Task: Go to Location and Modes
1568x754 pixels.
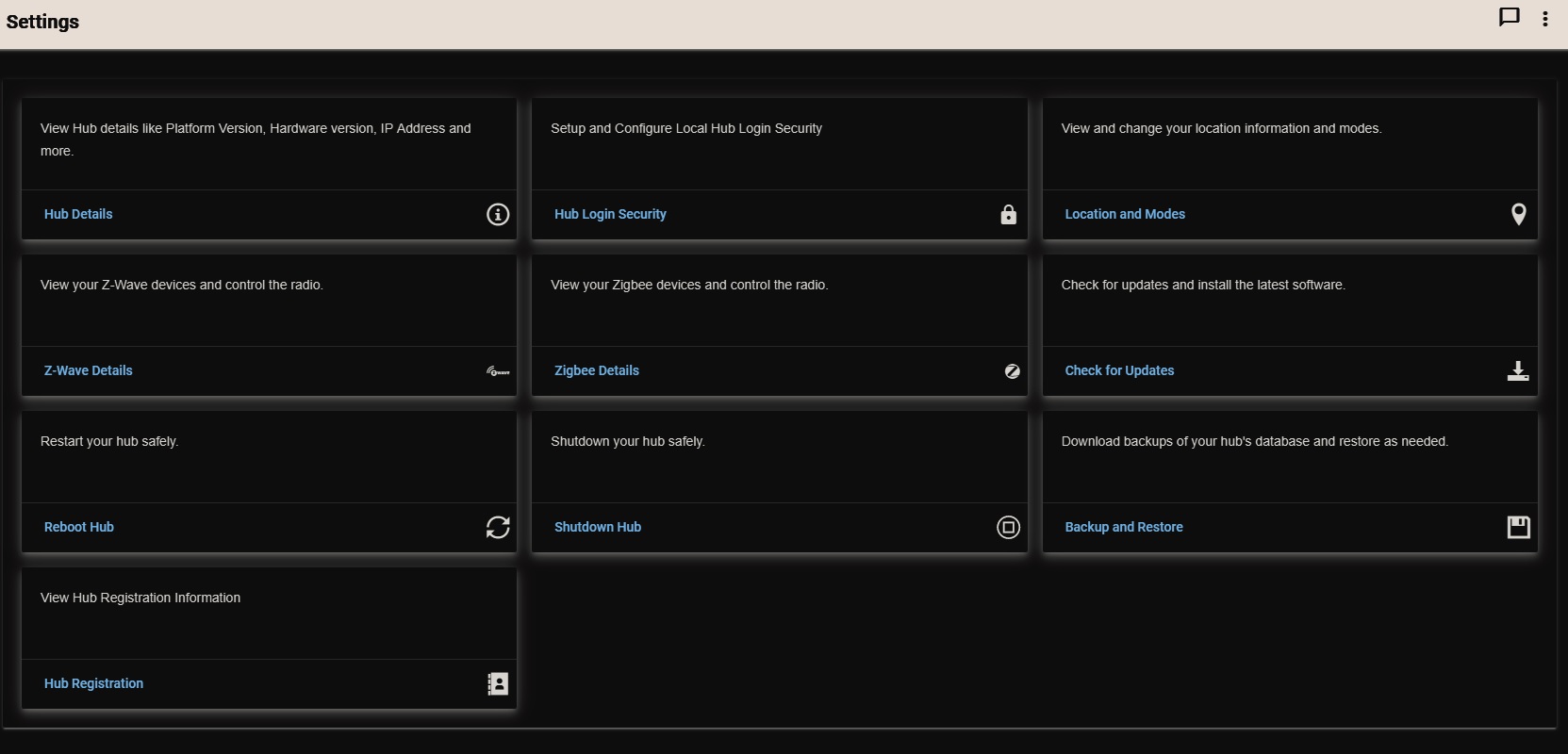Action: pyautogui.click(x=1125, y=214)
